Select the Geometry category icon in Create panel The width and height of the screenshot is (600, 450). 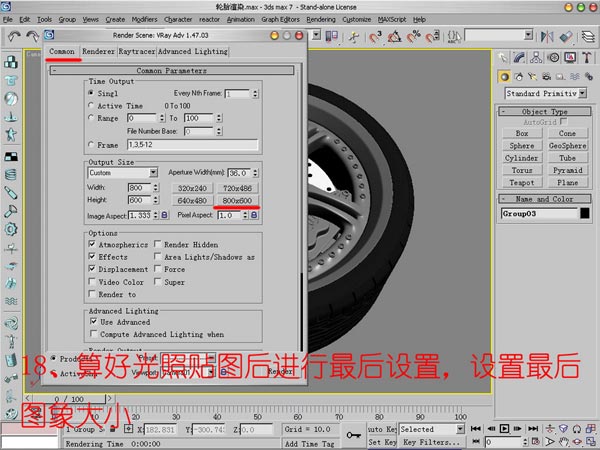pyautogui.click(x=506, y=77)
